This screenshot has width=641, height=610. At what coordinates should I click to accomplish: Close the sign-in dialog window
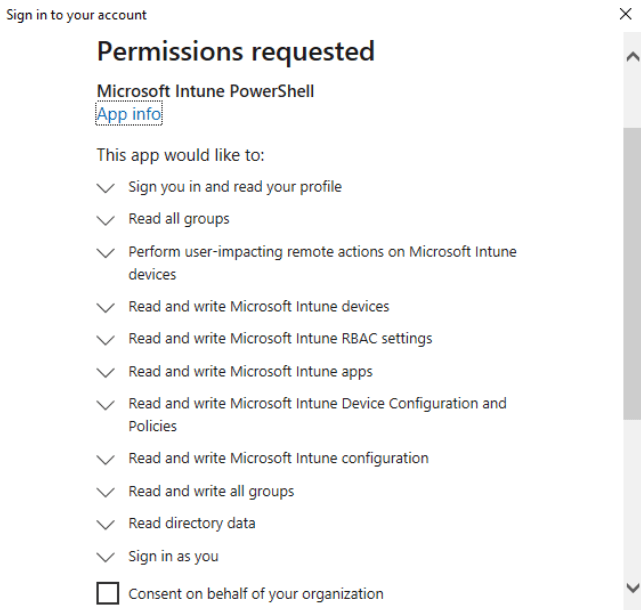[x=626, y=15]
